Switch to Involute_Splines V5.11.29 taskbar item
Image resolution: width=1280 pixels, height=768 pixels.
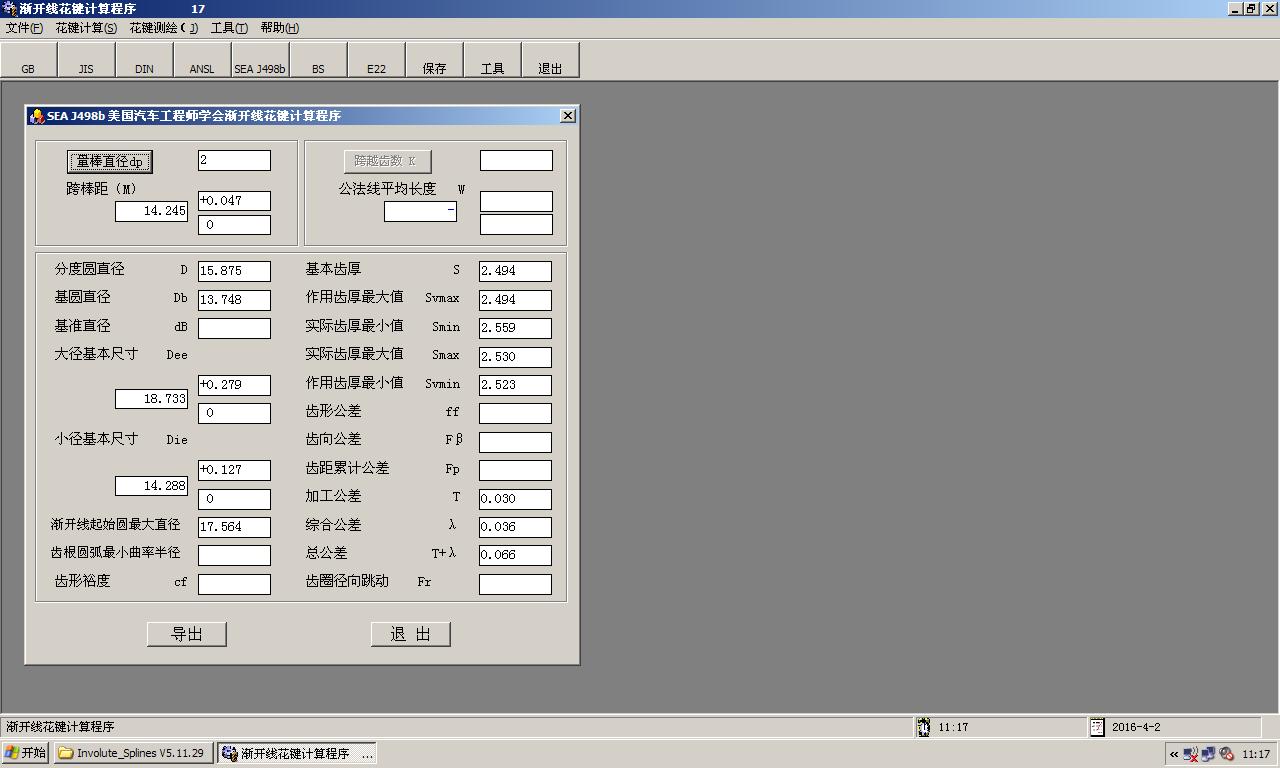click(x=133, y=753)
